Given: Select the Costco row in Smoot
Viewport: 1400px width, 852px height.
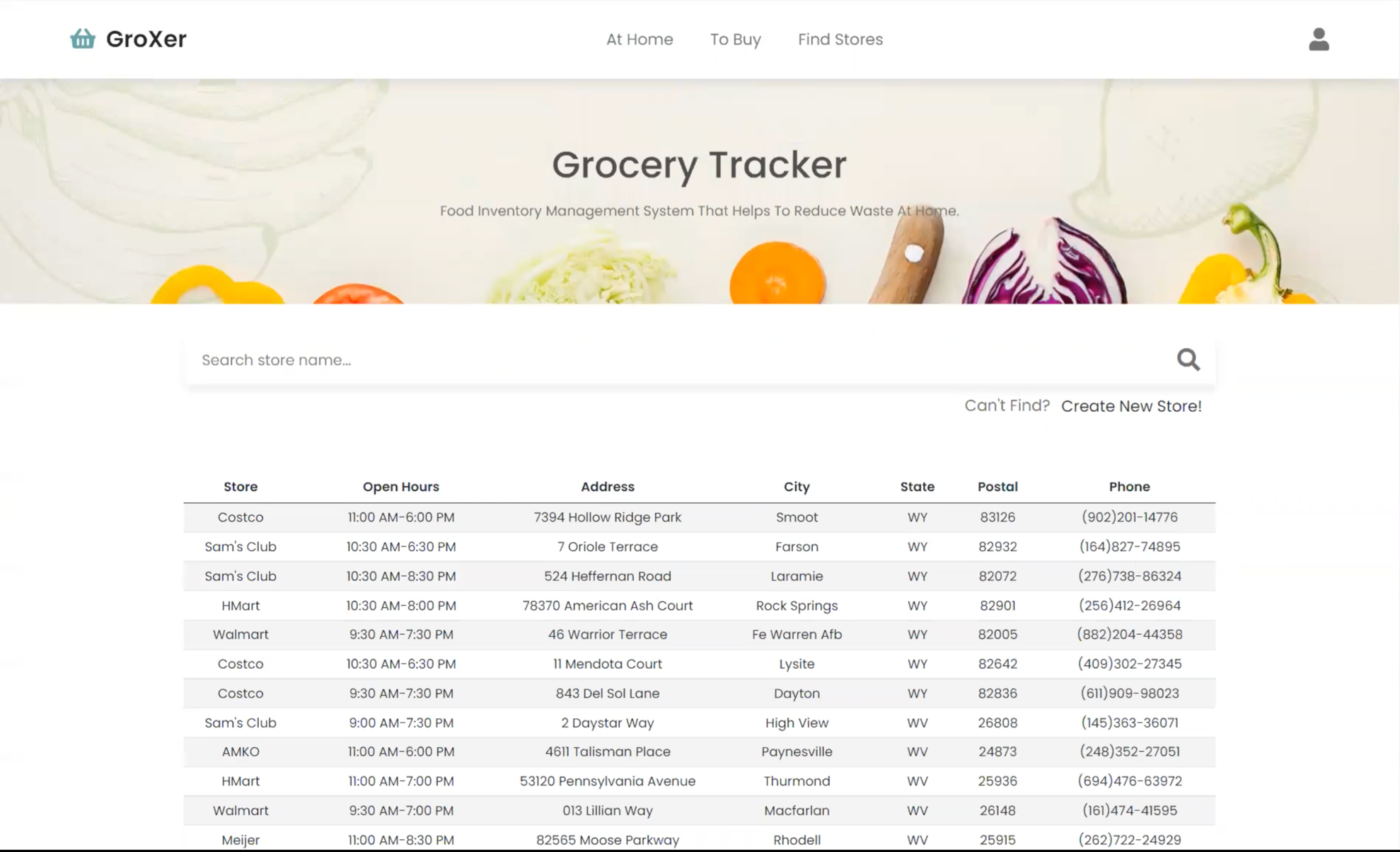Looking at the screenshot, I should tap(241, 517).
